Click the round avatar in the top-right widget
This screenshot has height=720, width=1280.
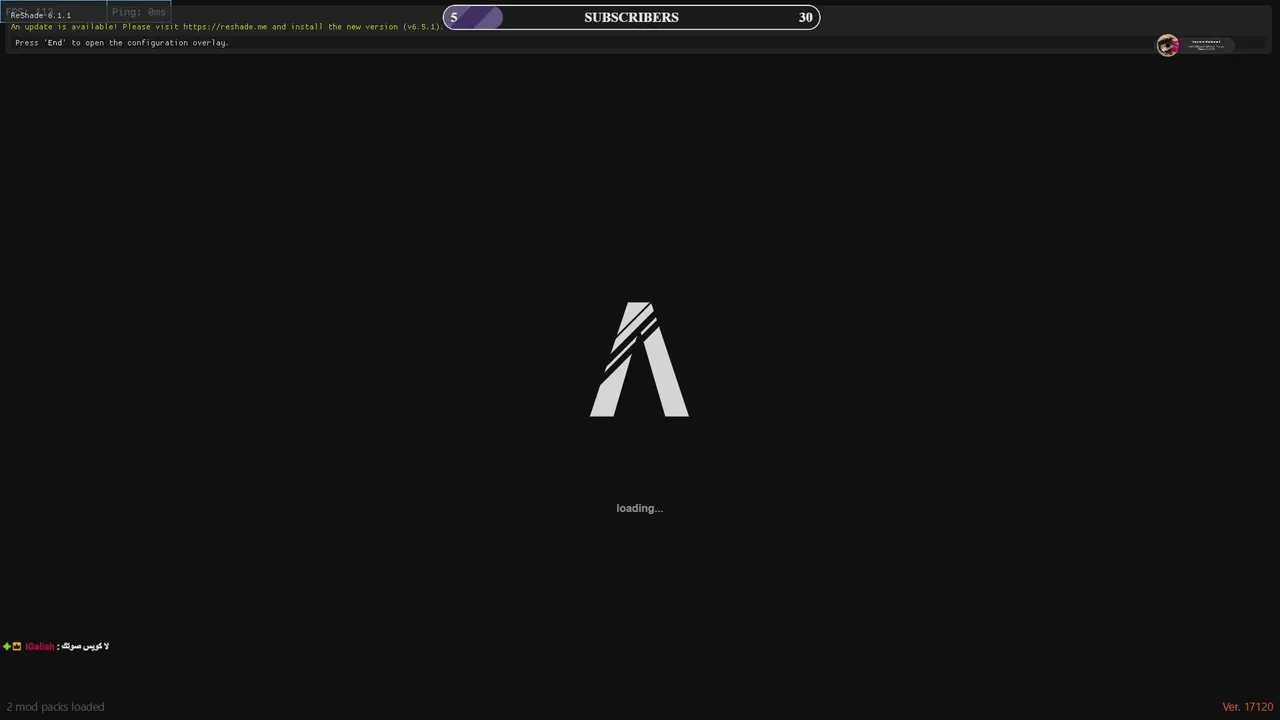[1167, 45]
